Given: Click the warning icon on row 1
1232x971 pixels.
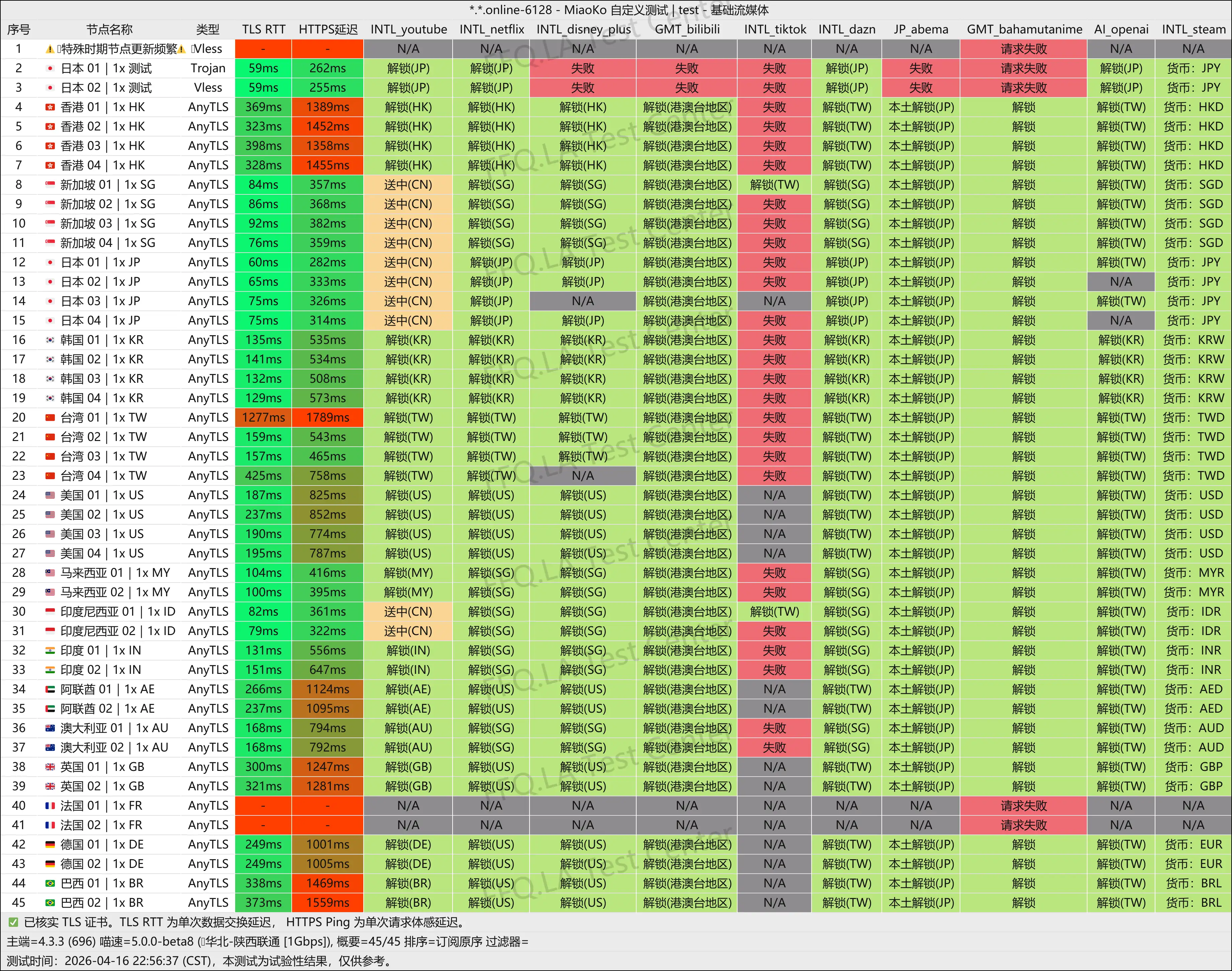Looking at the screenshot, I should click(50, 49).
